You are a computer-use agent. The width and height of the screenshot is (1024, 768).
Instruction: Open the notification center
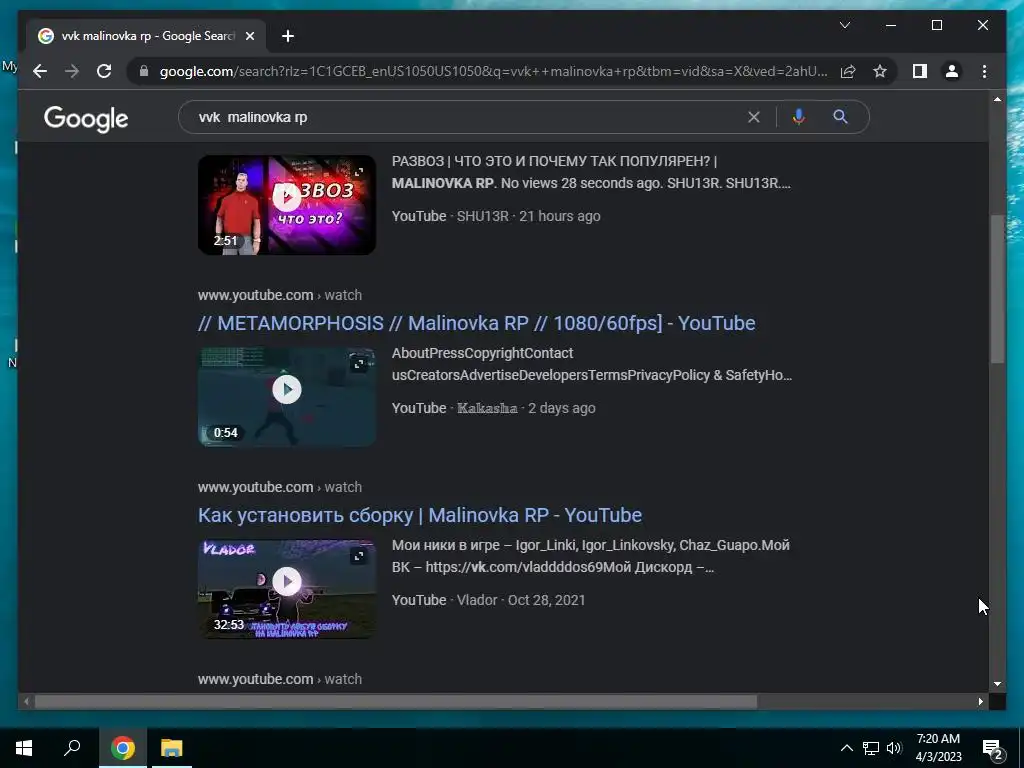(993, 748)
